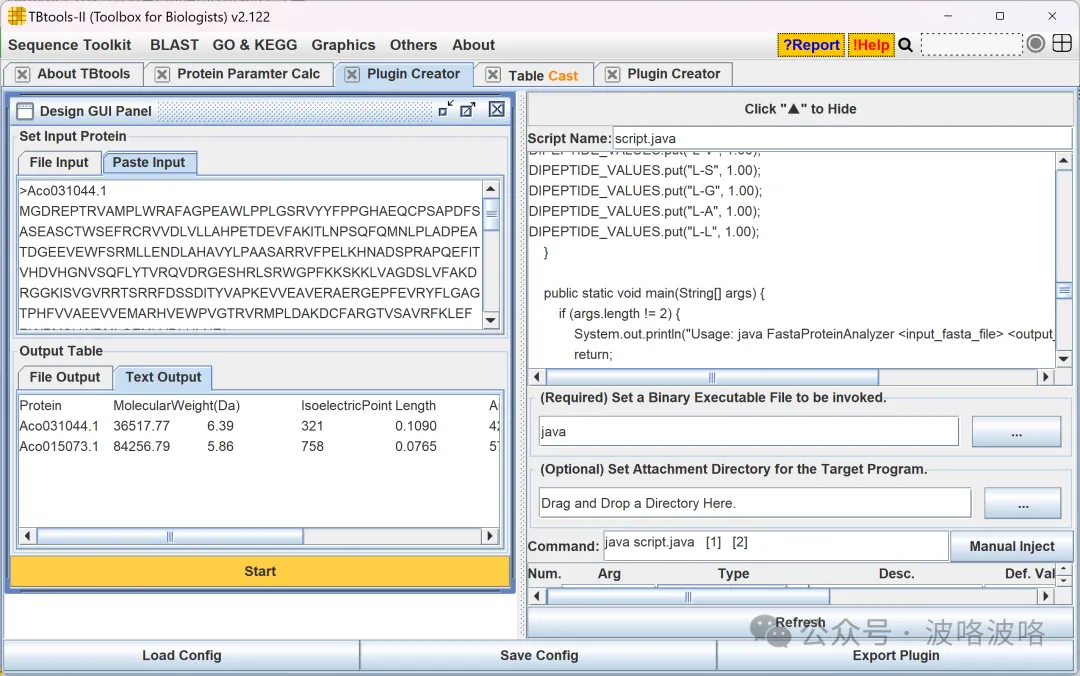Browse for attachment directory

coord(1023,504)
